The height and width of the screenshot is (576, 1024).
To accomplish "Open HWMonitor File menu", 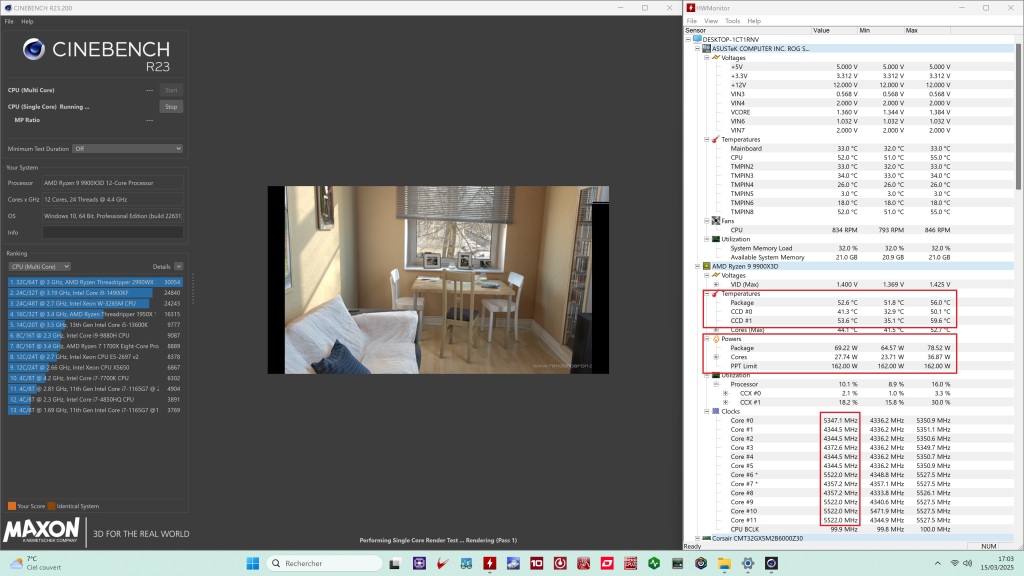I will pyautogui.click(x=692, y=21).
